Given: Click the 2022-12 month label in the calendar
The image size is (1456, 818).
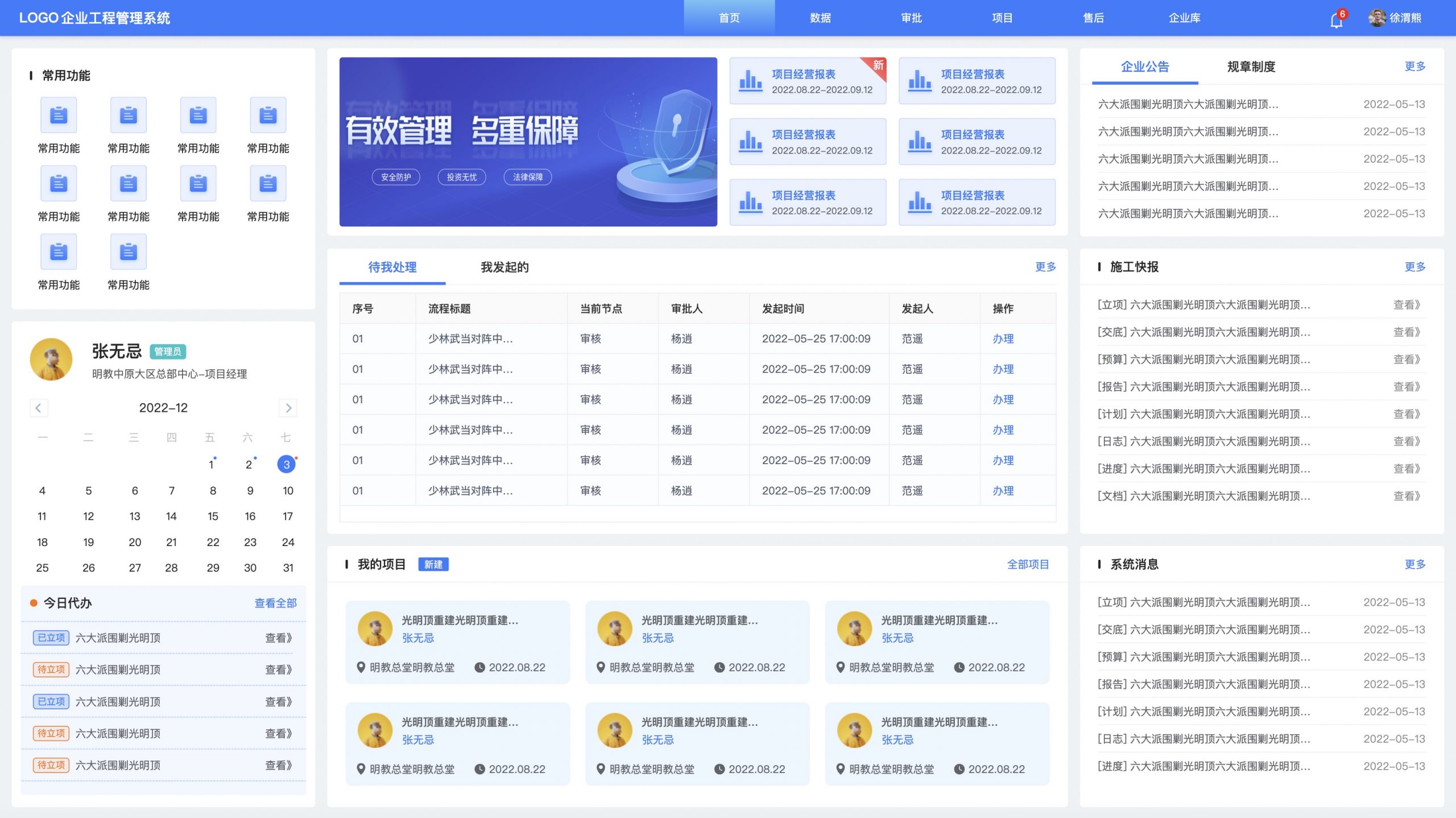Looking at the screenshot, I should coord(163,408).
